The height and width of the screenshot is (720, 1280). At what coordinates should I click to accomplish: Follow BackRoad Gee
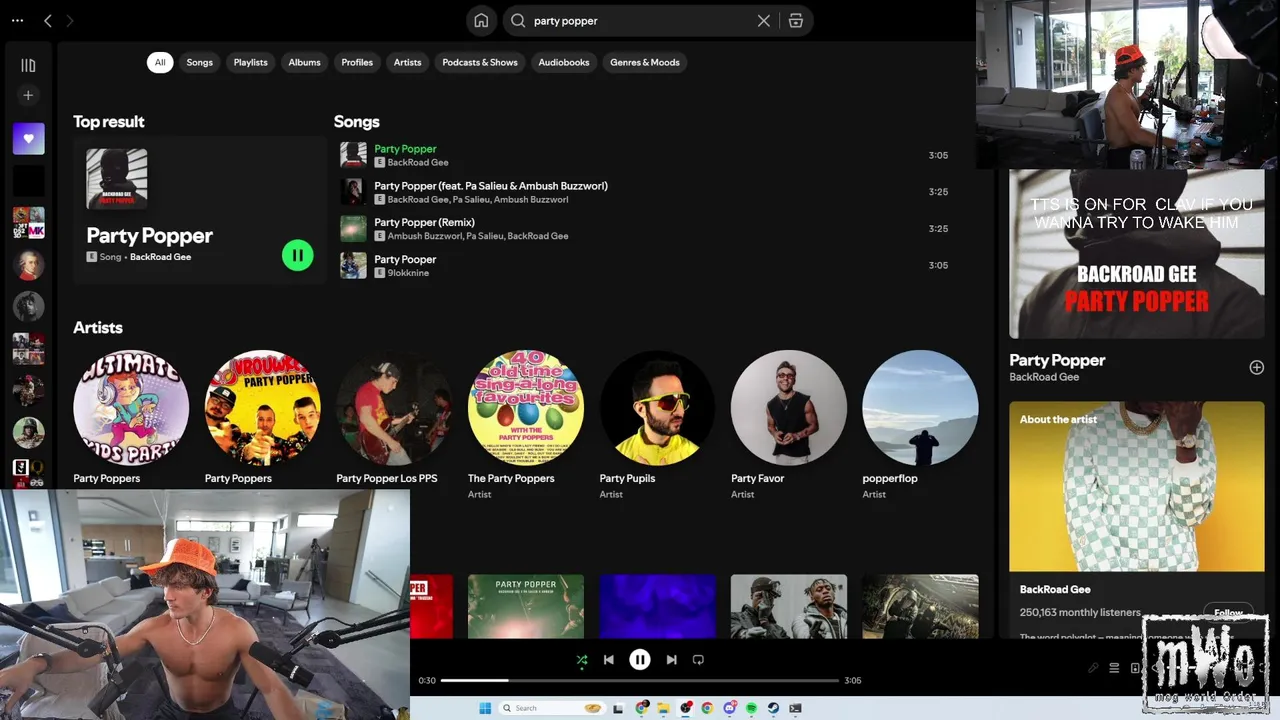[x=1228, y=613]
